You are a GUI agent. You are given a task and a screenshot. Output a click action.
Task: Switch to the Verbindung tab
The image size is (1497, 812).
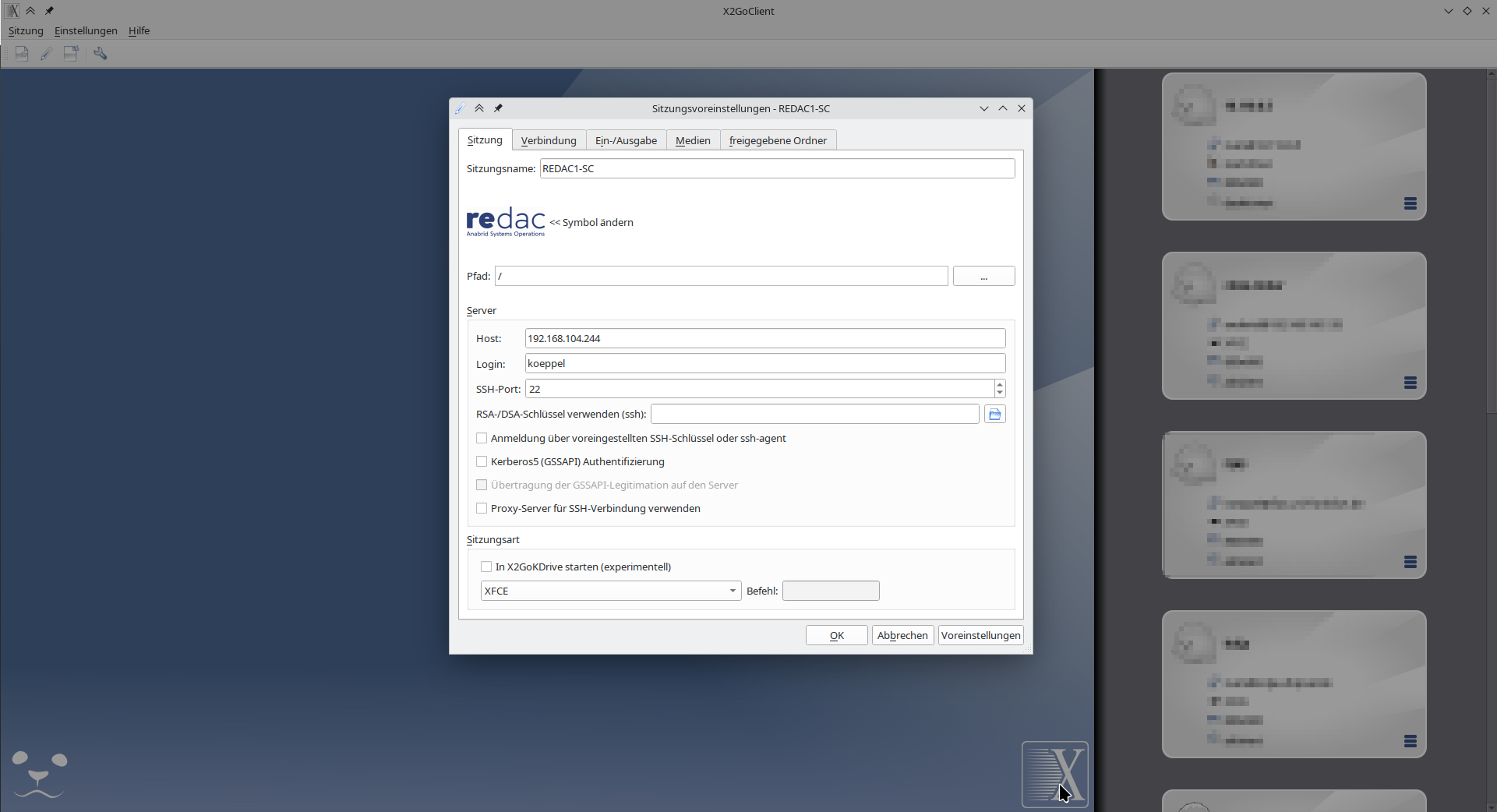[x=548, y=140]
